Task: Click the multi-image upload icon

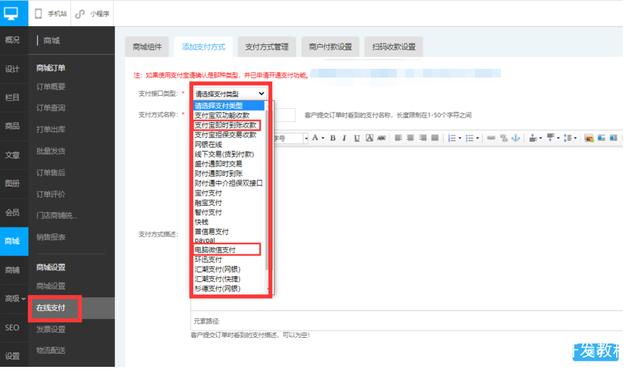Action: click(601, 138)
